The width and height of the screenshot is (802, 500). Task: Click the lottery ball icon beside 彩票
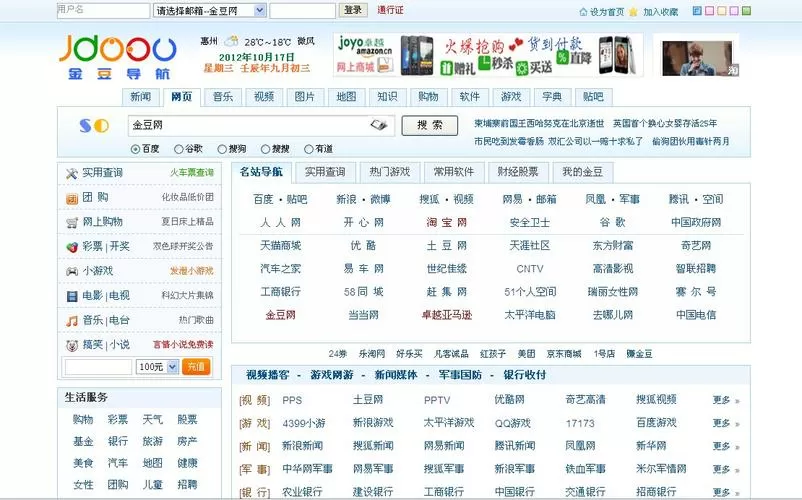pyautogui.click(x=72, y=247)
